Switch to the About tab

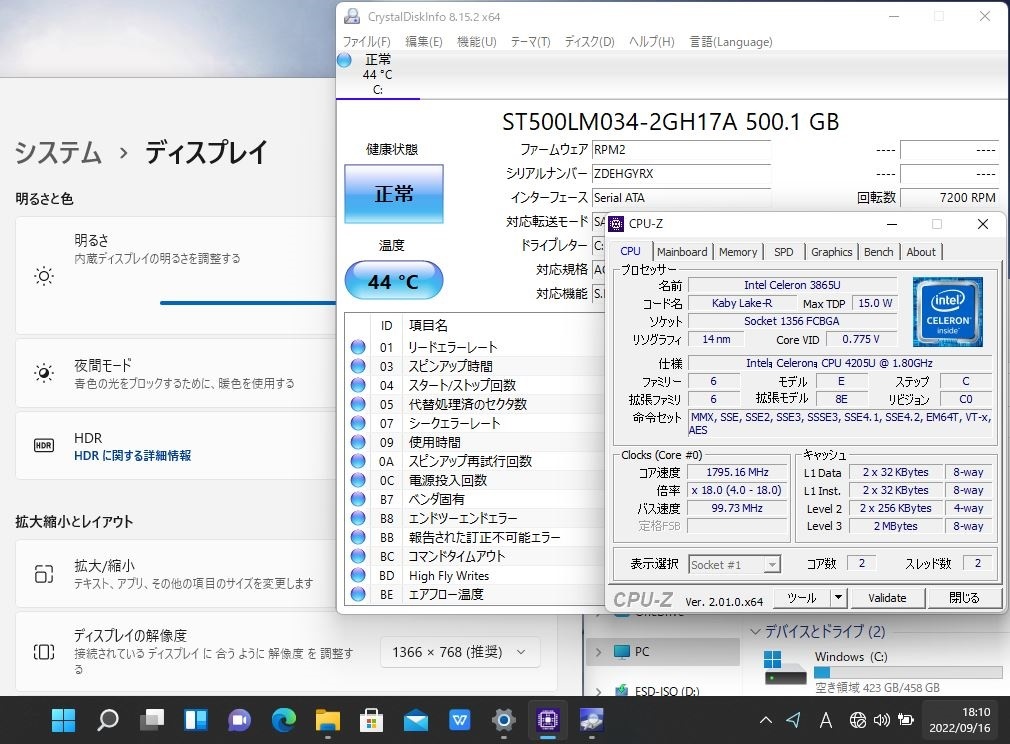[x=921, y=252]
